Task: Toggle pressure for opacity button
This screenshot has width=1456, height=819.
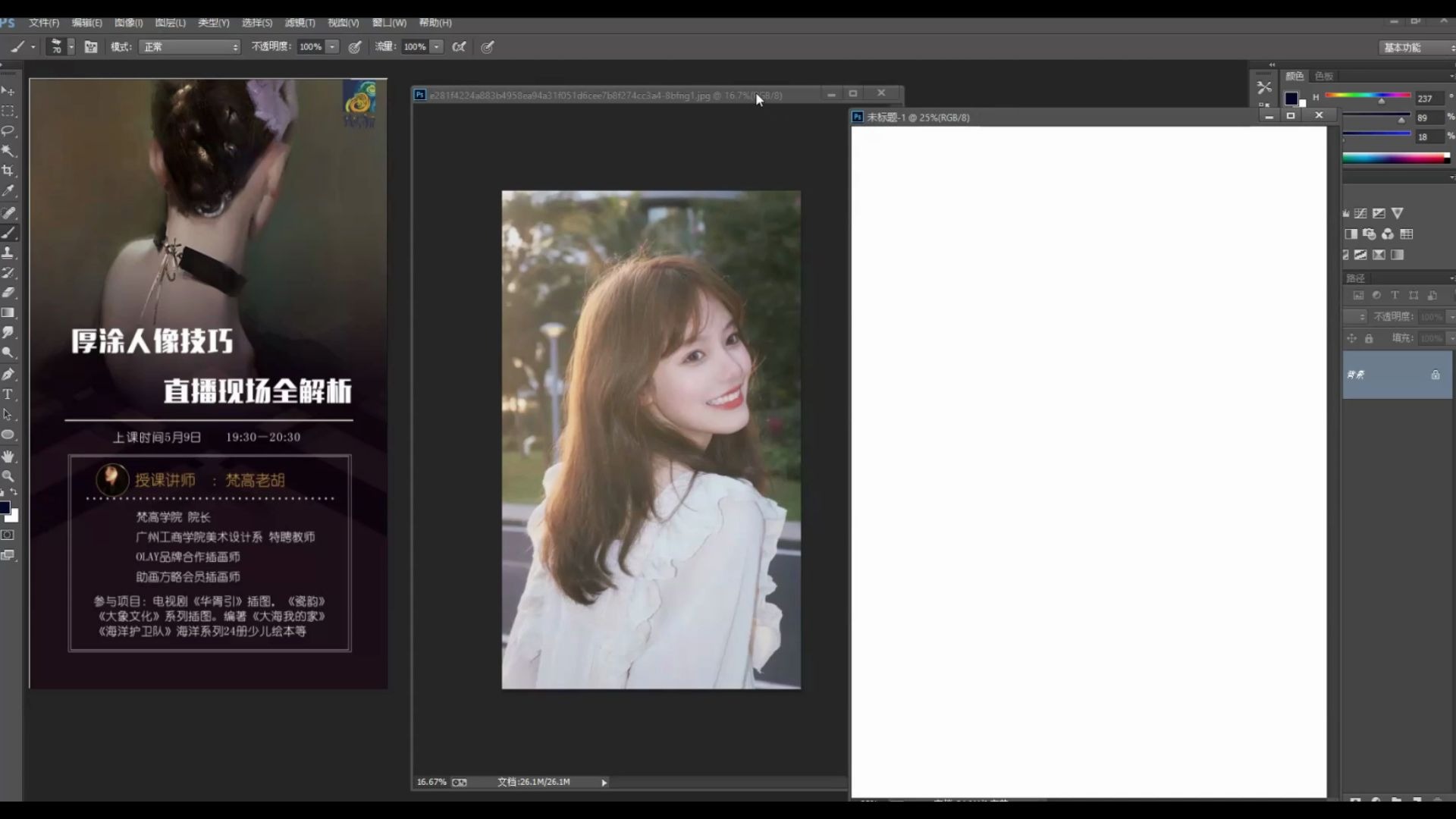Action: click(x=354, y=47)
